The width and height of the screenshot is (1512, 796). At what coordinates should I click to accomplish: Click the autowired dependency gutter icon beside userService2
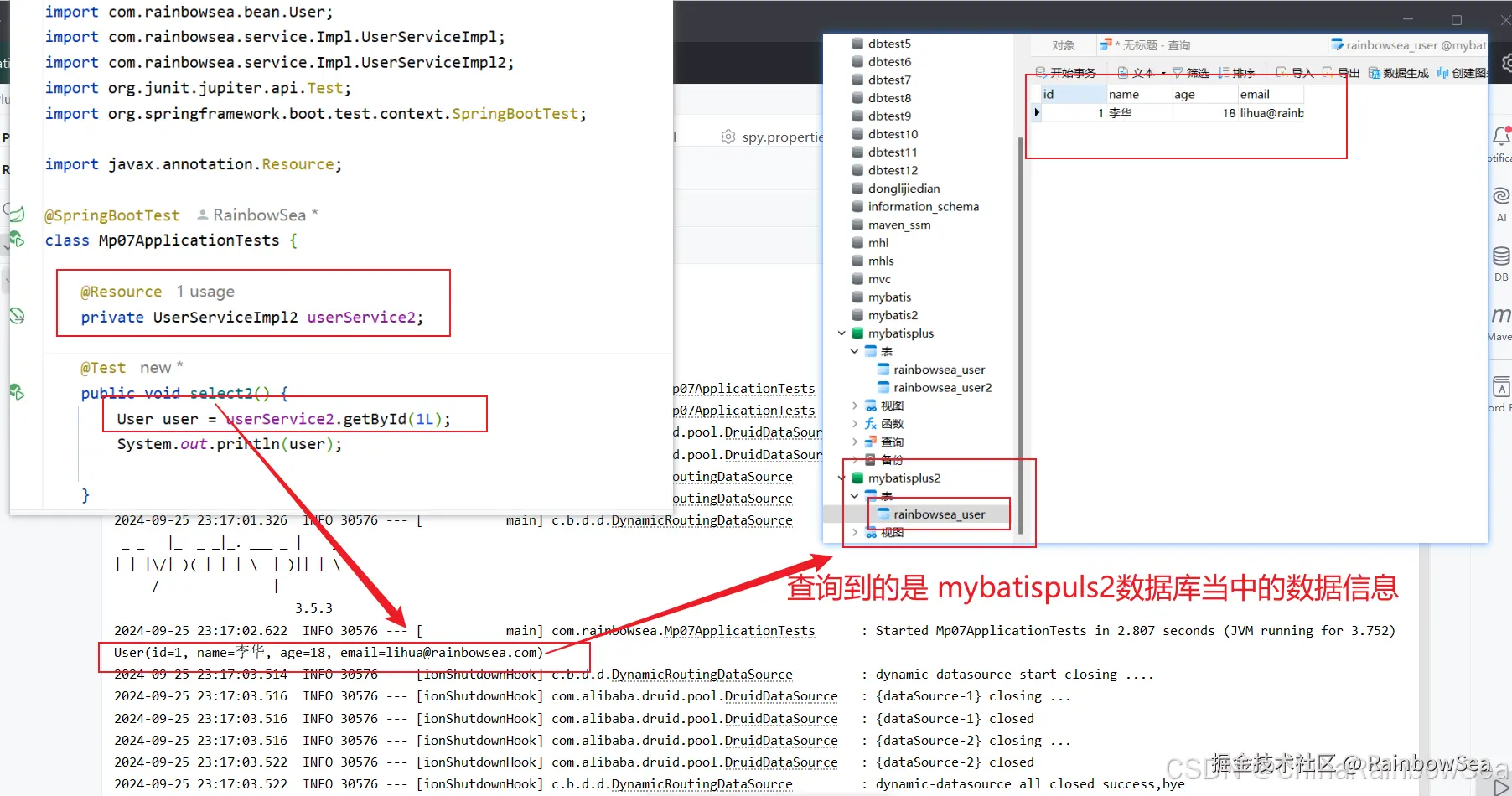(17, 316)
